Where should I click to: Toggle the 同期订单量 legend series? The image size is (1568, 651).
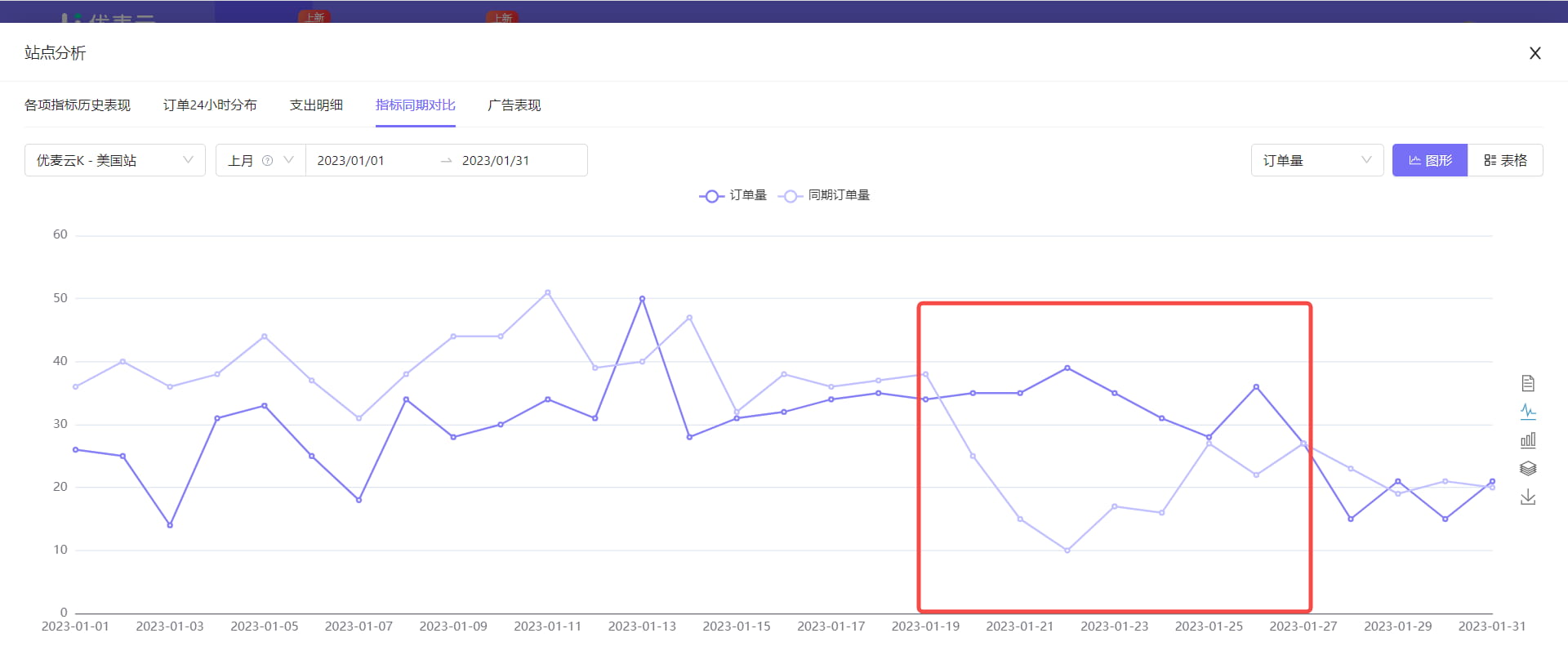pos(824,195)
